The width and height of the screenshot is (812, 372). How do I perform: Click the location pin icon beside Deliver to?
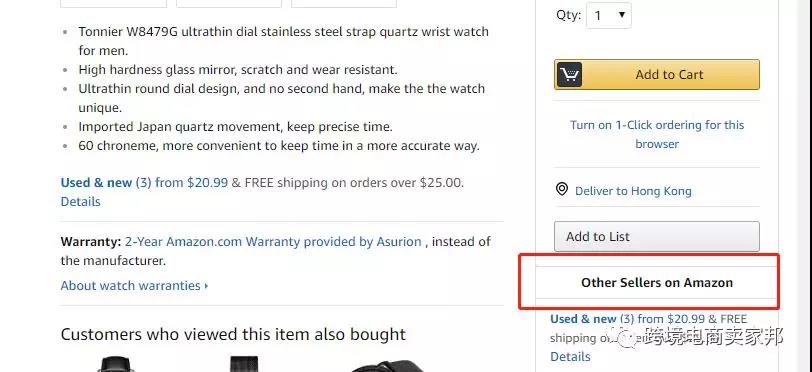tap(561, 189)
